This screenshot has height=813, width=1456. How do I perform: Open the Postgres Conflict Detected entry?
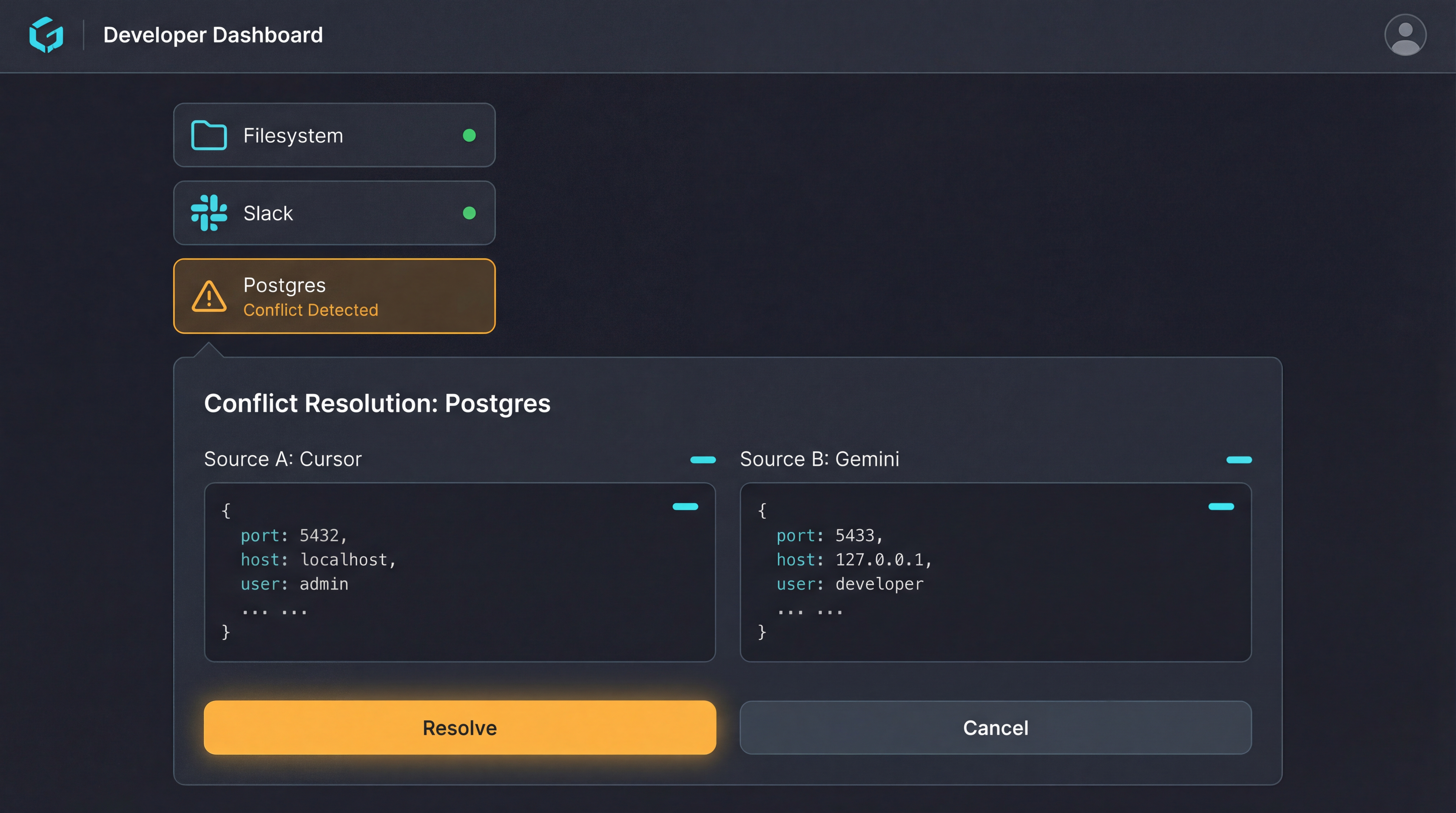pyautogui.click(x=334, y=296)
